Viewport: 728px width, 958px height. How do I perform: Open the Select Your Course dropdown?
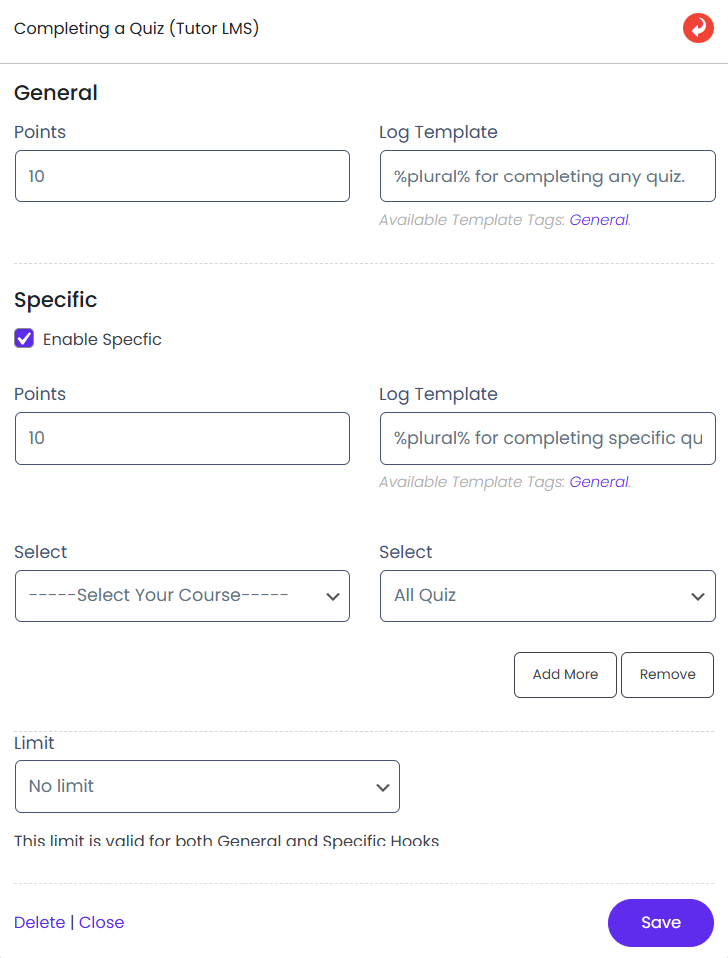click(182, 596)
